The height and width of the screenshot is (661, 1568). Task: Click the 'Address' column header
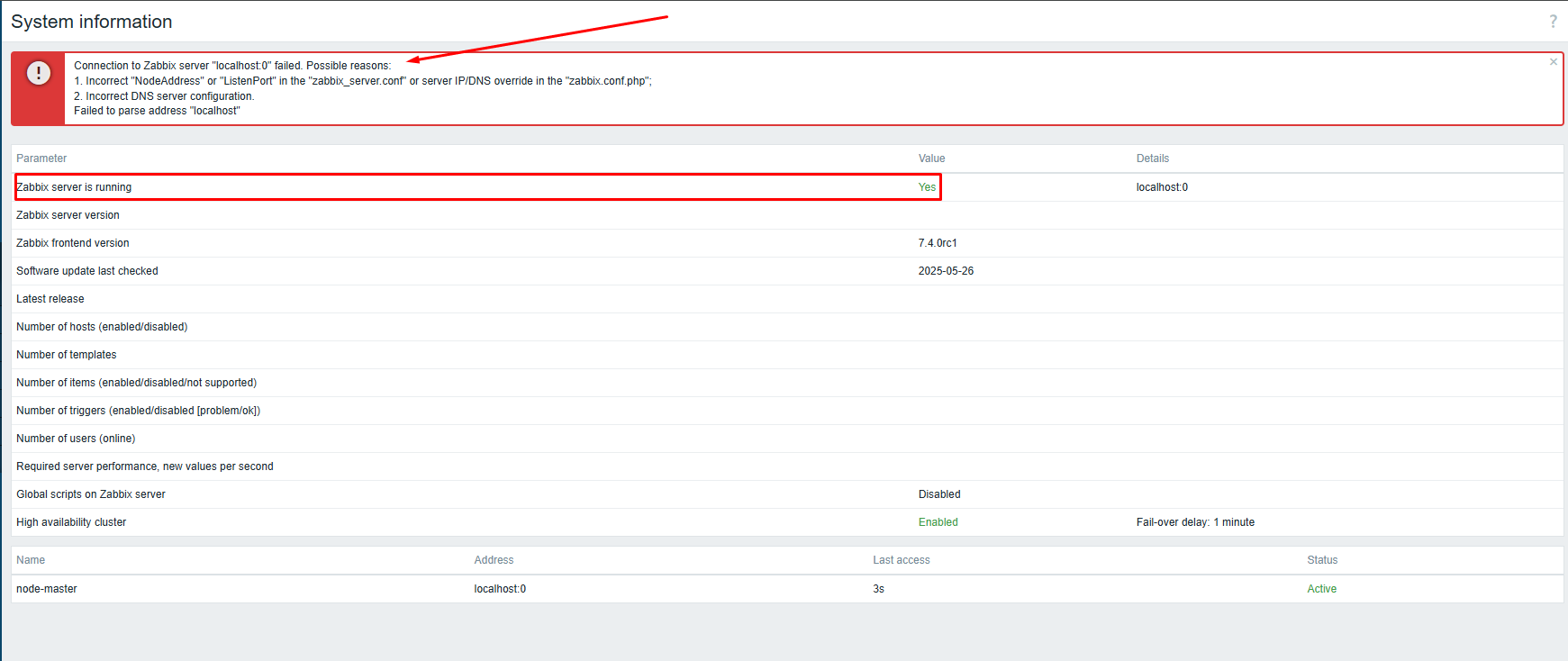494,560
